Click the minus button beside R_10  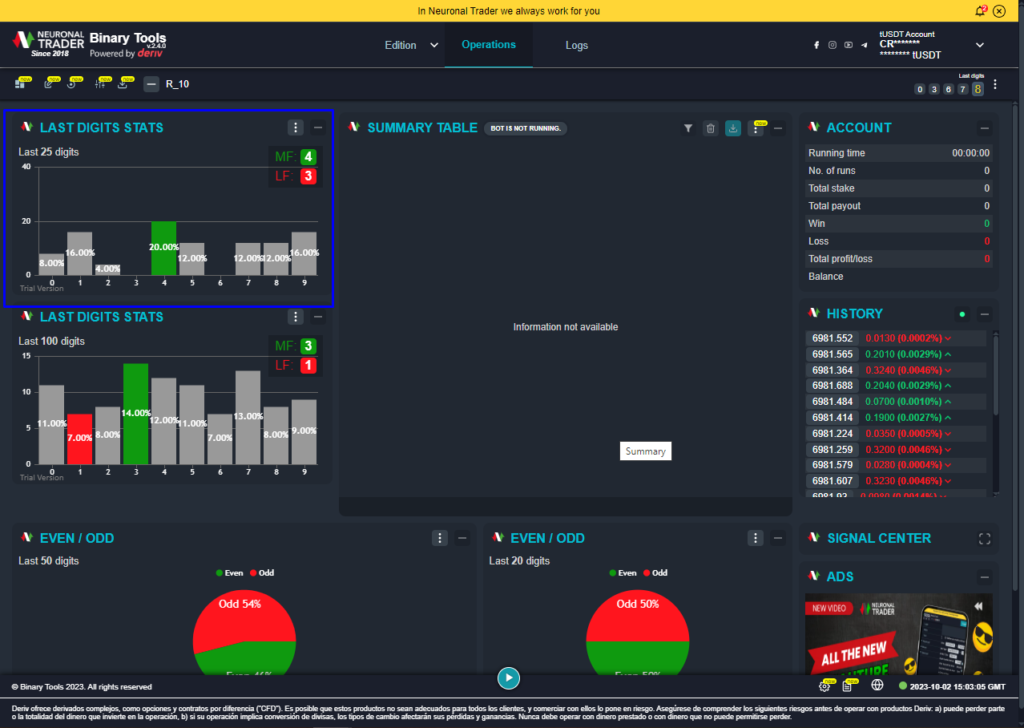click(151, 84)
